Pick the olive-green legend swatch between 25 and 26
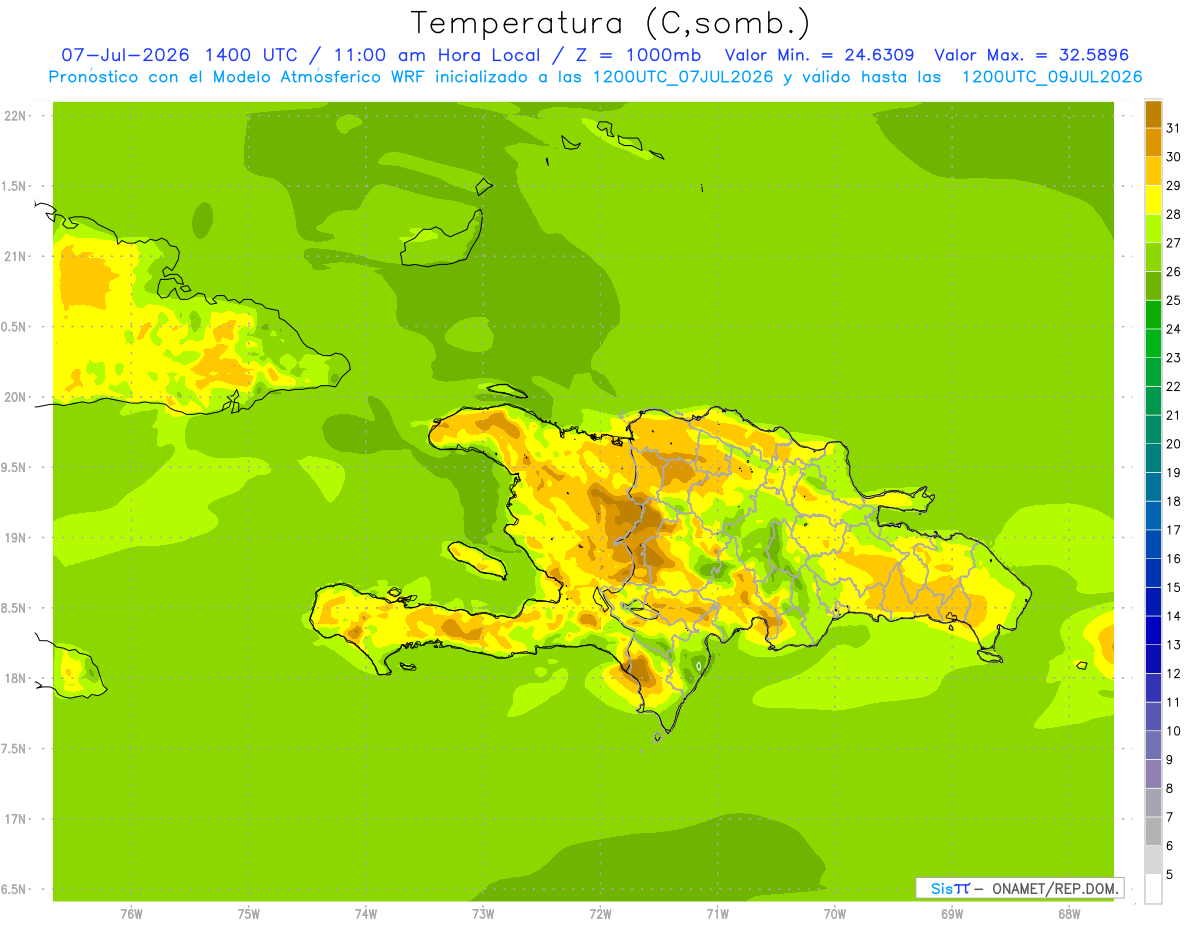Image resolution: width=1200 pixels, height=927 pixels. click(1153, 286)
